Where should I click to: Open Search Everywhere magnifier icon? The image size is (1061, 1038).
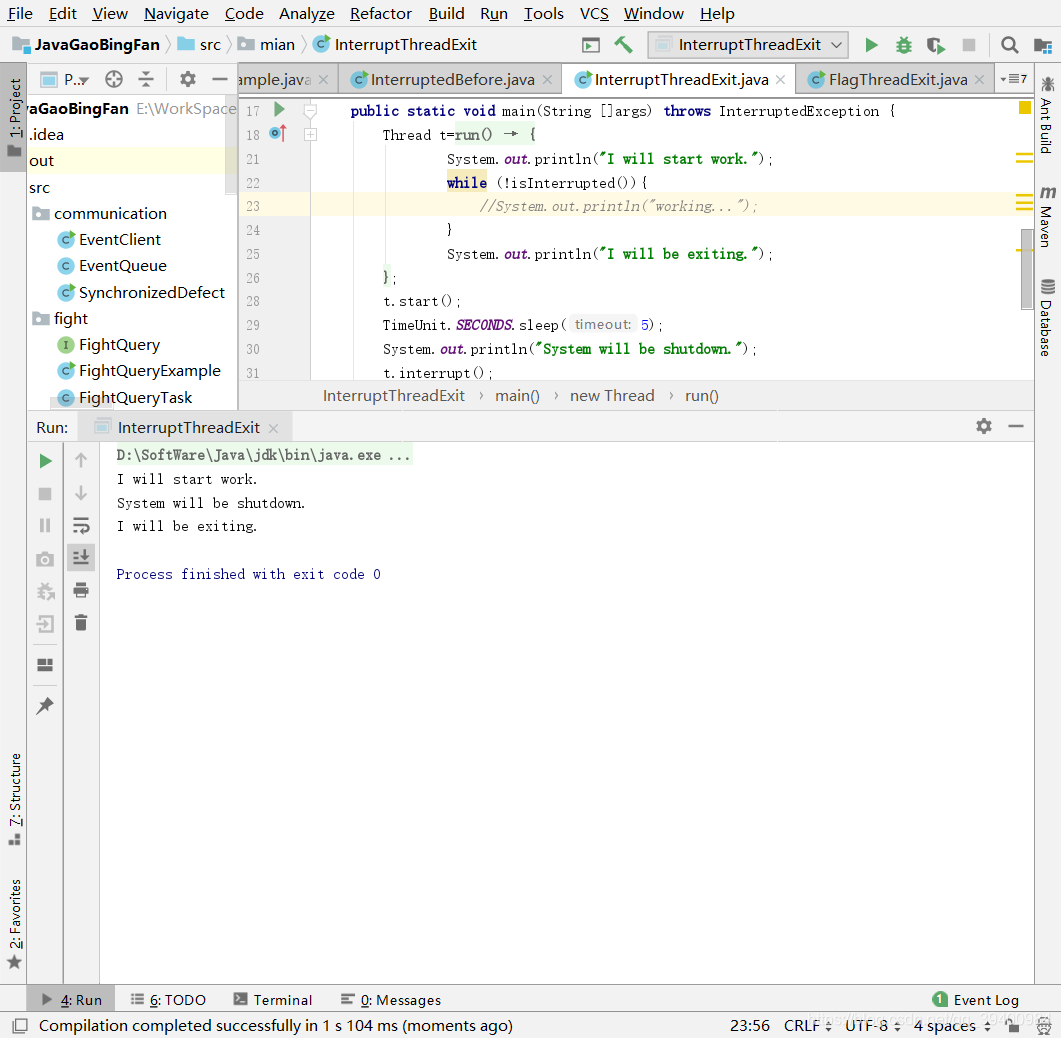pyautogui.click(x=1009, y=45)
